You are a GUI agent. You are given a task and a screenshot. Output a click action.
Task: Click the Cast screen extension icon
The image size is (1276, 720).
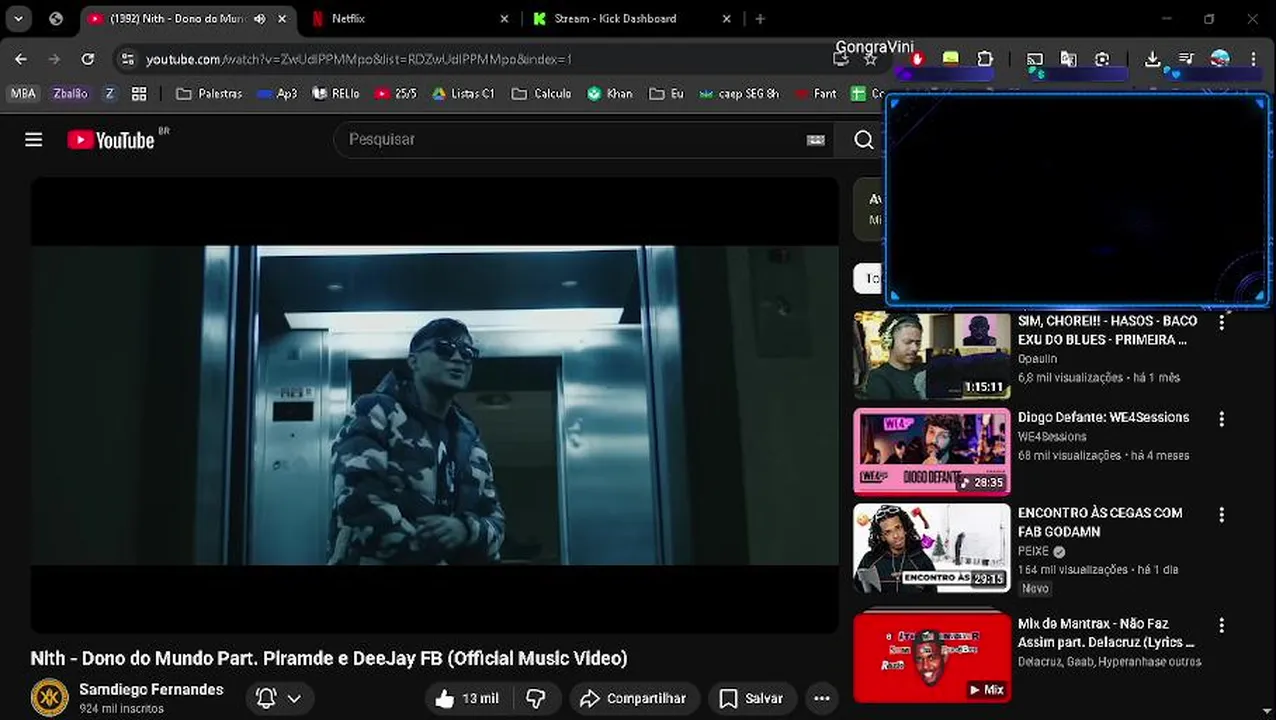(x=1035, y=59)
